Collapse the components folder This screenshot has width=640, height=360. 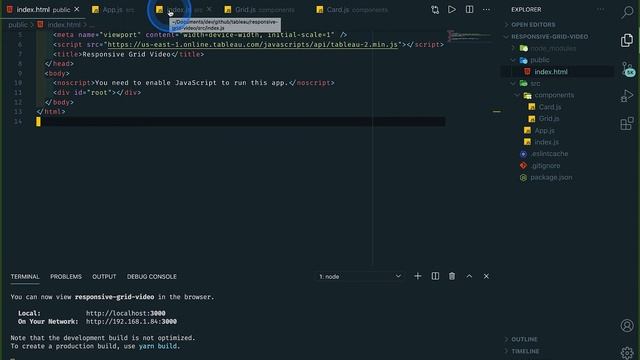coord(554,95)
